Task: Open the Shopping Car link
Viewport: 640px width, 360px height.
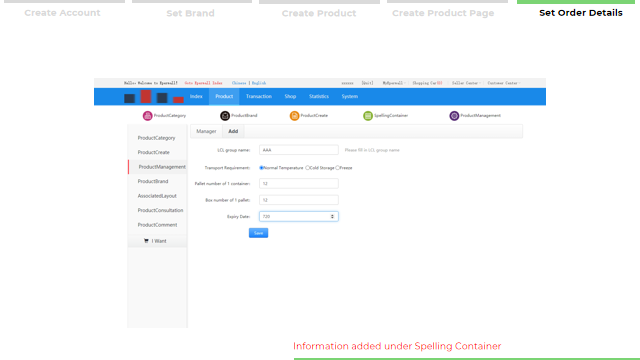Action: point(427,83)
